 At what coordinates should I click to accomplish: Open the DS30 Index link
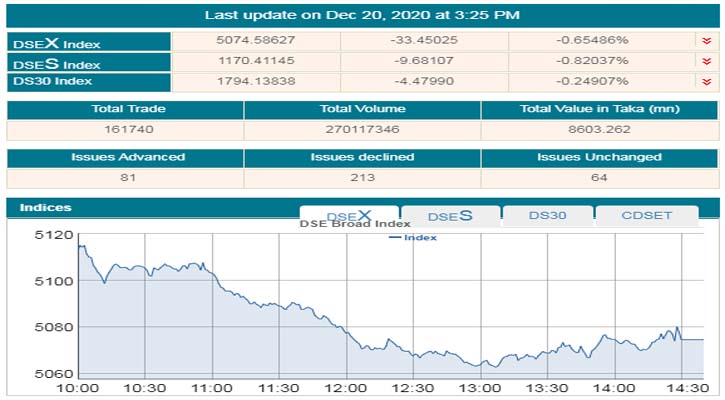click(55, 82)
